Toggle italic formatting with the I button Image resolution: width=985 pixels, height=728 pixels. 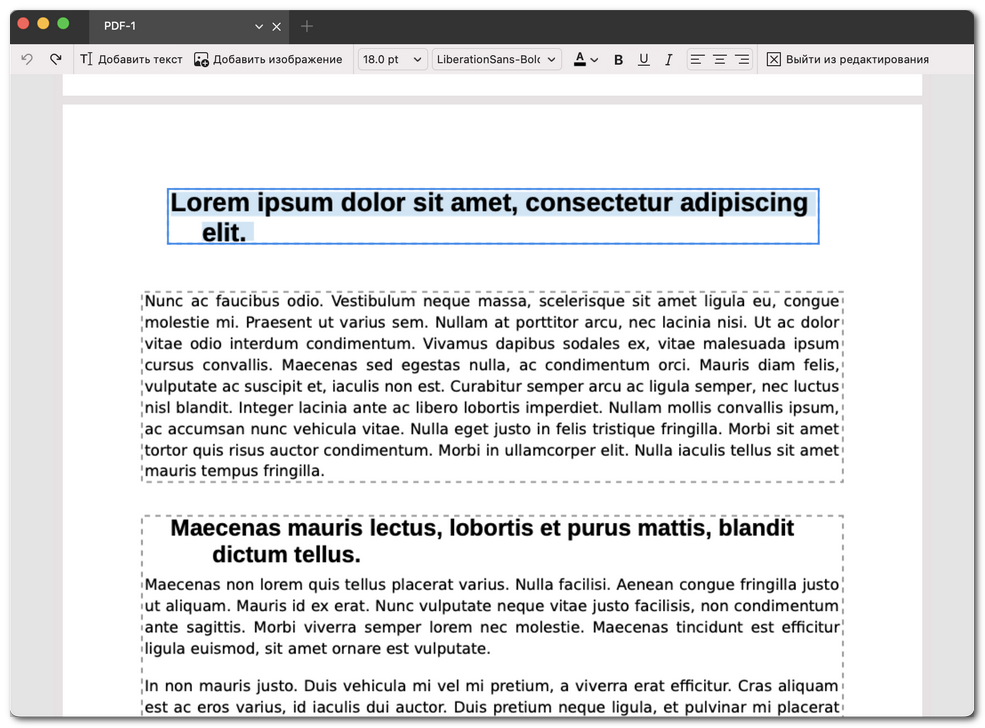coord(668,59)
